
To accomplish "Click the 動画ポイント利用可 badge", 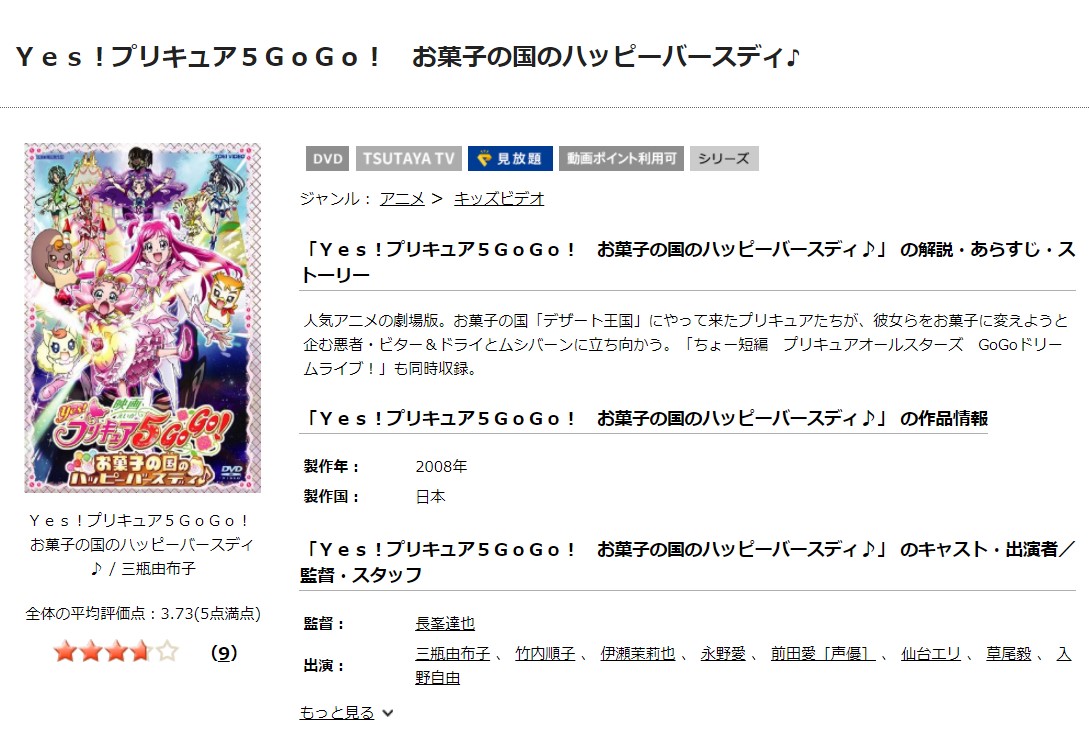I will point(622,158).
